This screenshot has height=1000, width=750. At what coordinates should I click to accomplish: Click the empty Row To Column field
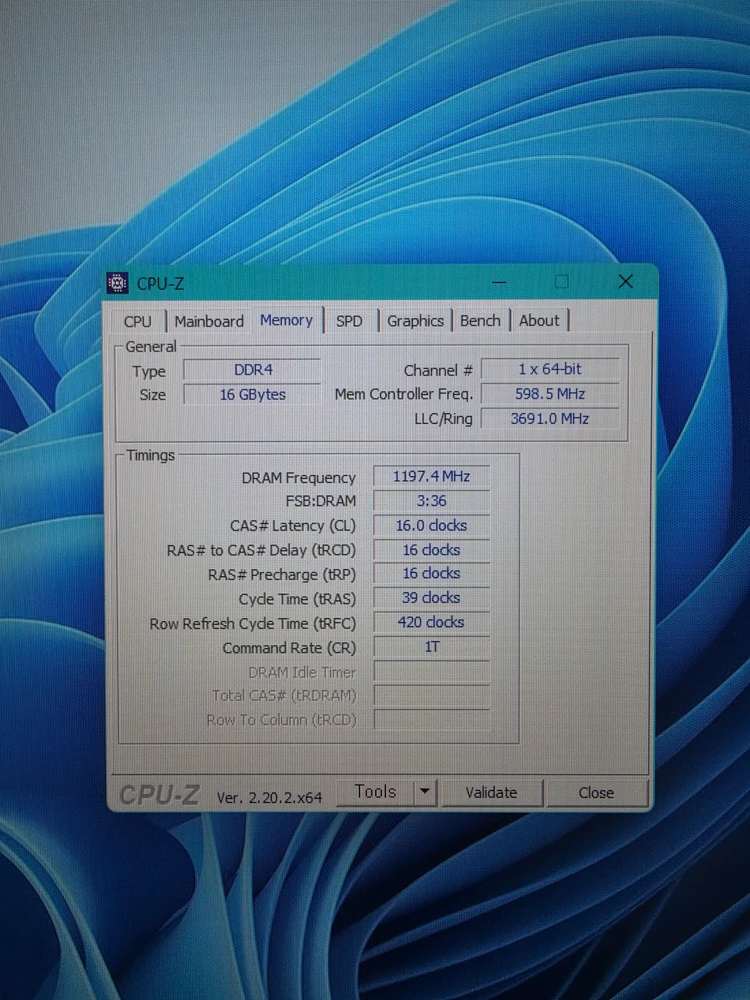tap(431, 719)
